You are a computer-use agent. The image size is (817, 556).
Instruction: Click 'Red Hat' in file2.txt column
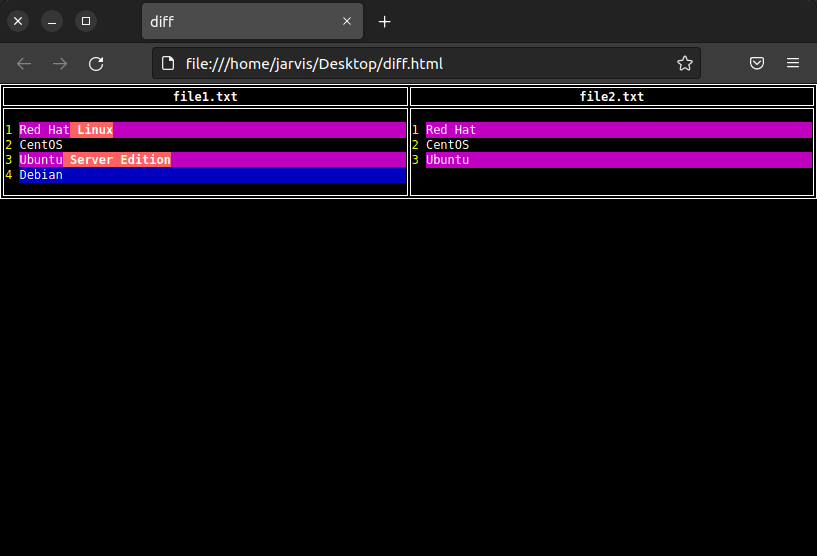coord(451,130)
